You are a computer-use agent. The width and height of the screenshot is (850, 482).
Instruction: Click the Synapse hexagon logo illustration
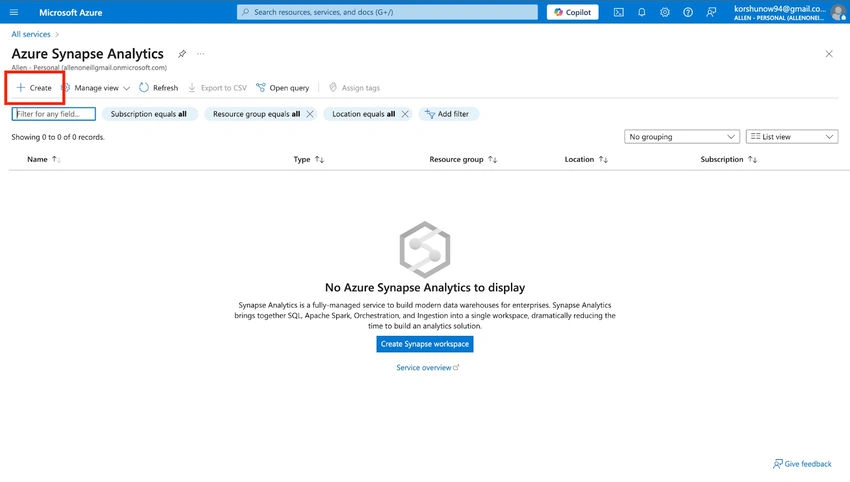point(424,249)
